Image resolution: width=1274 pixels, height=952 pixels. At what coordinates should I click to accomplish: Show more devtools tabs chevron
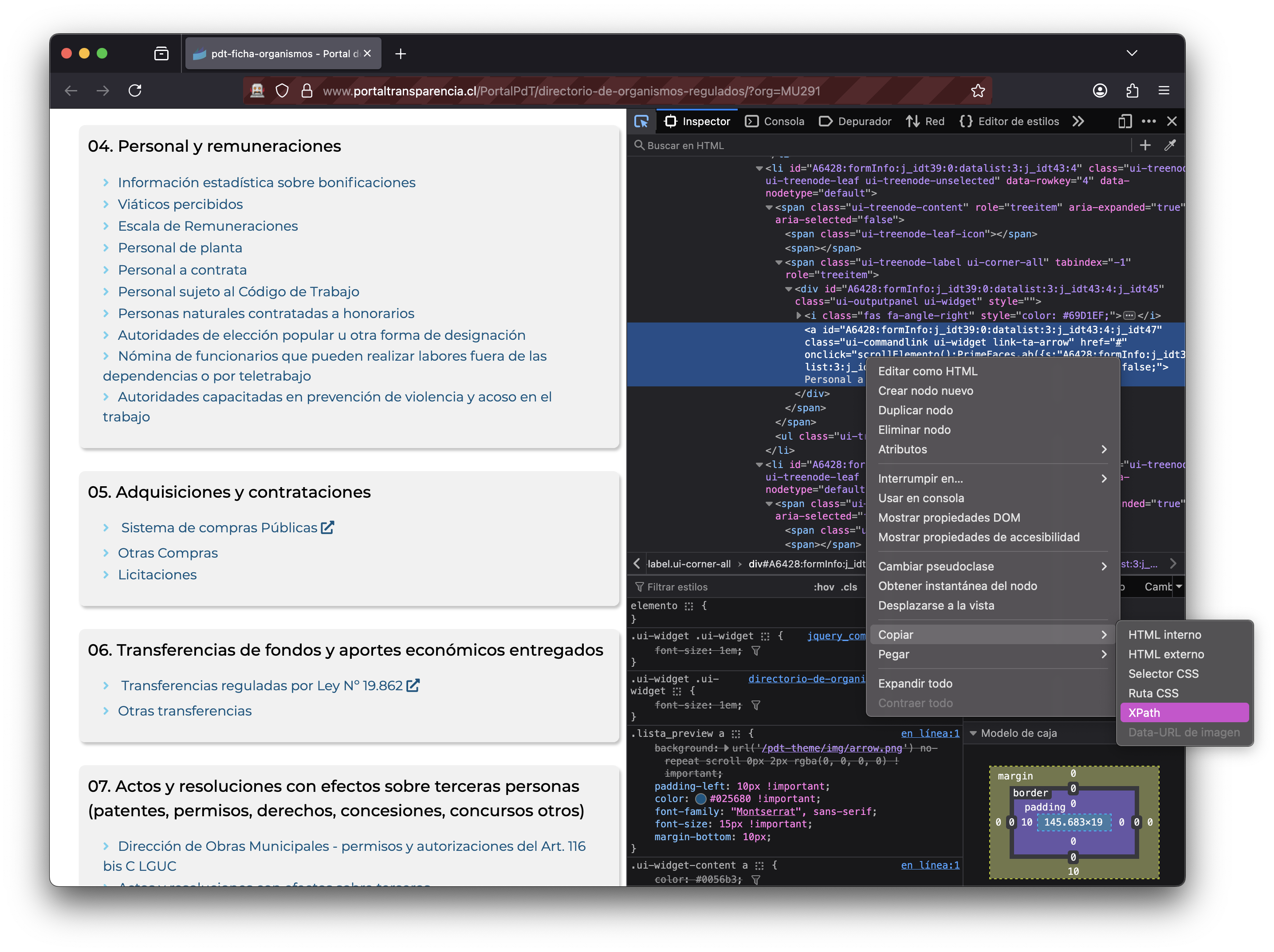tap(1078, 122)
